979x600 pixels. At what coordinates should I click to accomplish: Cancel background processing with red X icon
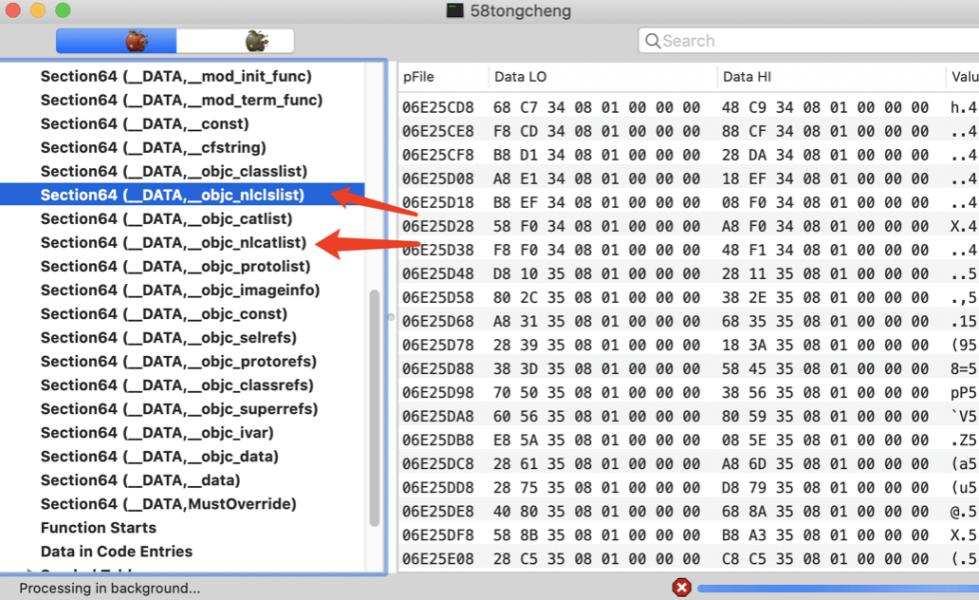click(682, 588)
